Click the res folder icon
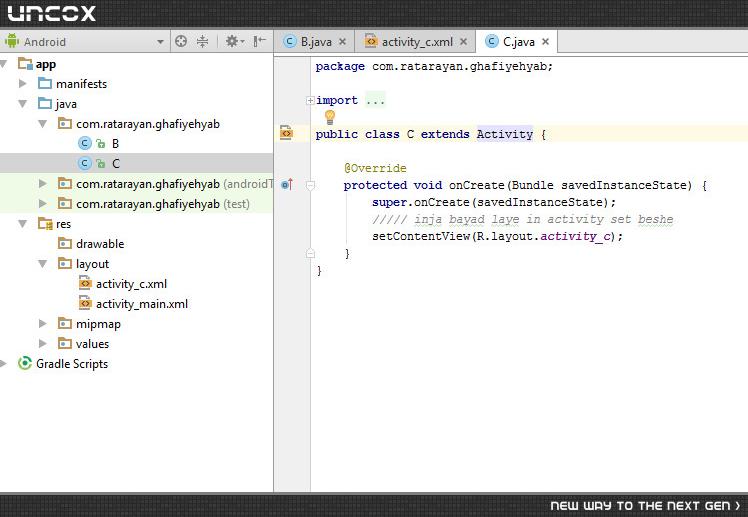 pos(45,224)
